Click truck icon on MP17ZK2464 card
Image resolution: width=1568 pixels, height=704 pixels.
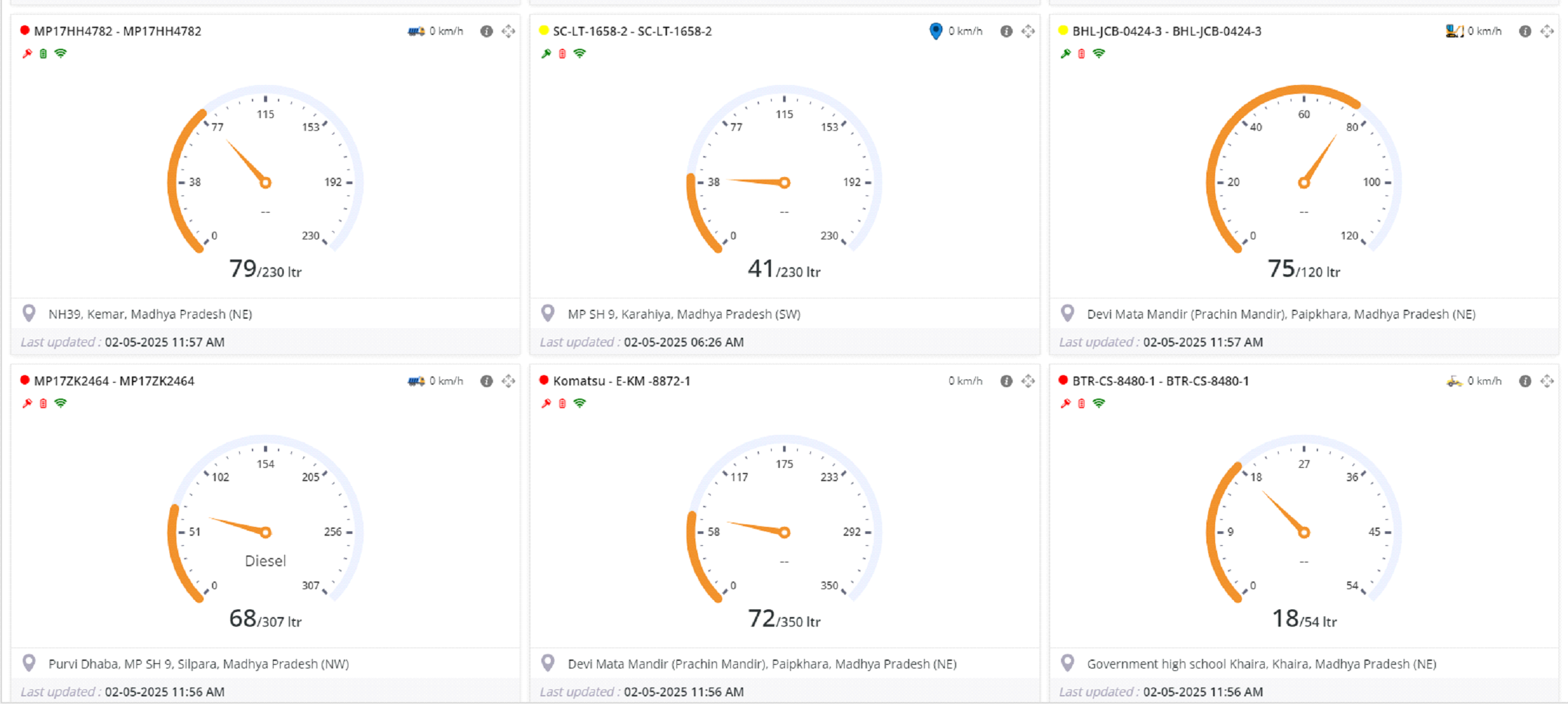(416, 381)
